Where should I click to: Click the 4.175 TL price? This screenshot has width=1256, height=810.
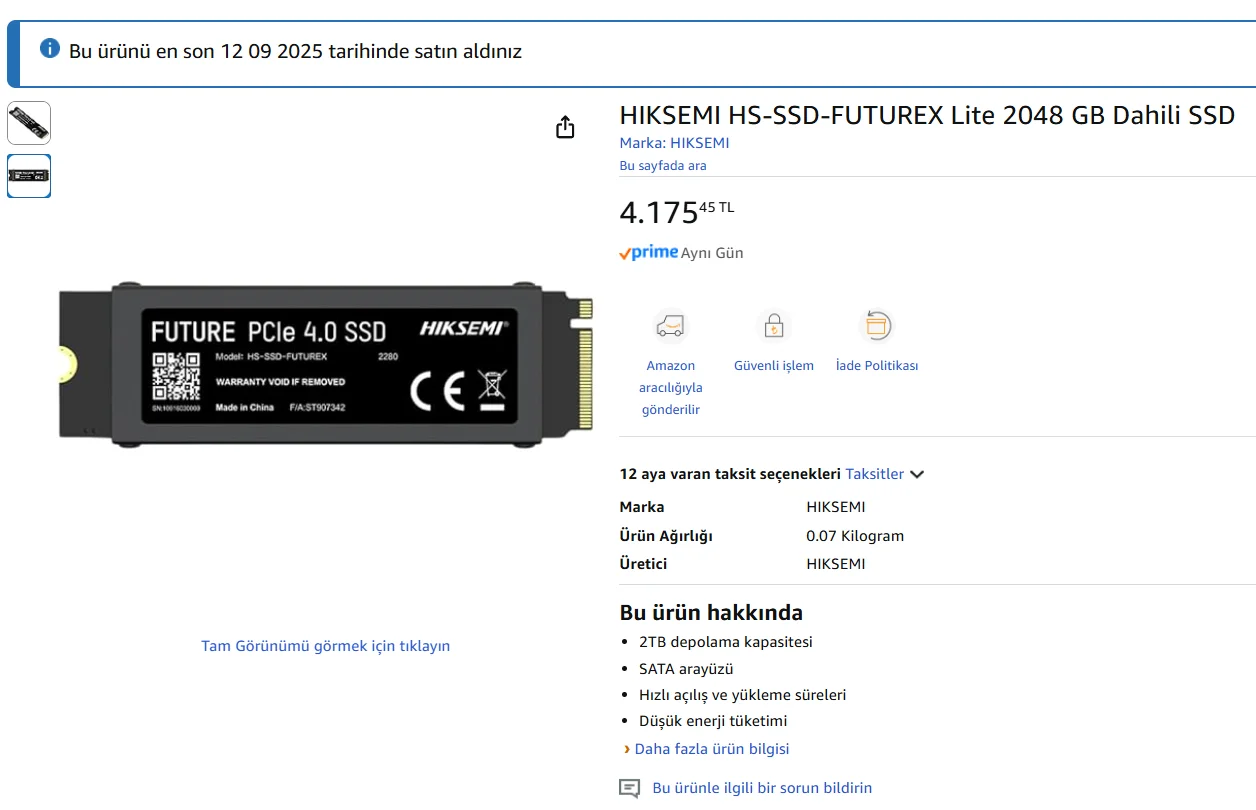tap(677, 211)
